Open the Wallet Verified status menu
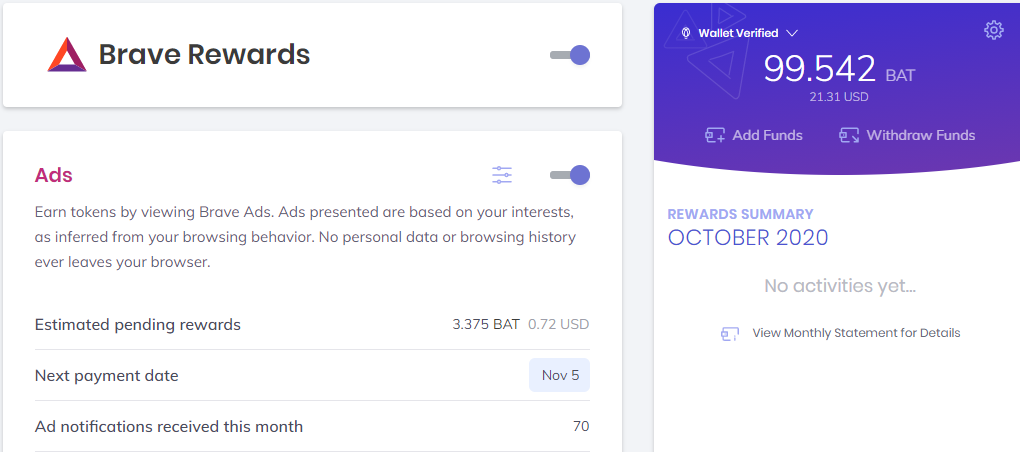The width and height of the screenshot is (1022, 452). point(739,33)
